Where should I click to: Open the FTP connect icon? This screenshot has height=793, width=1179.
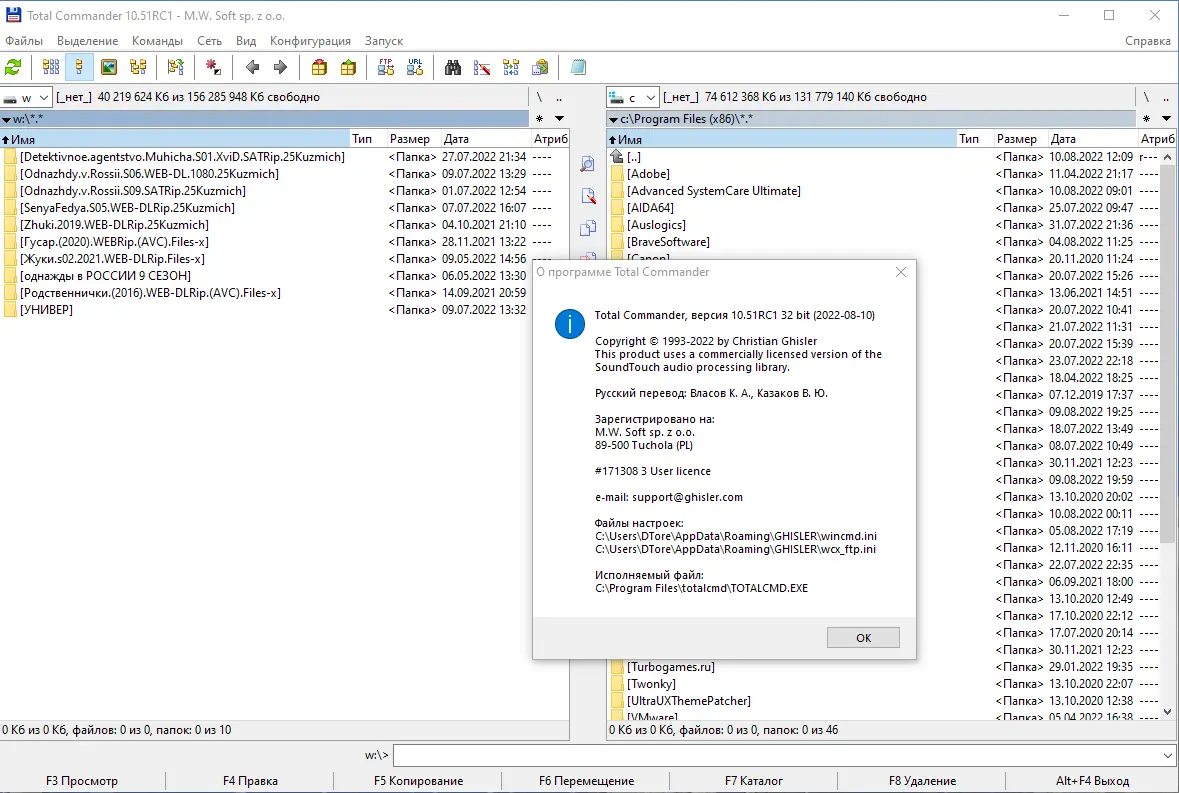click(386, 68)
